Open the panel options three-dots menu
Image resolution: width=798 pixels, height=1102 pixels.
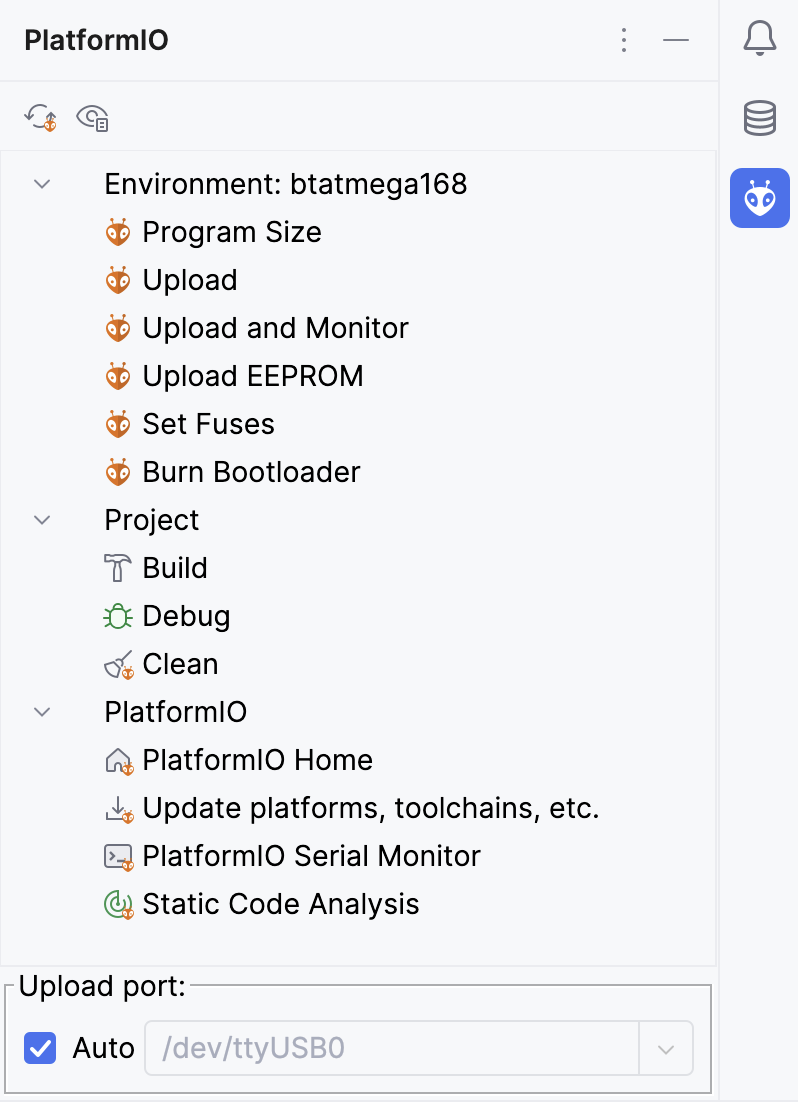tap(624, 40)
